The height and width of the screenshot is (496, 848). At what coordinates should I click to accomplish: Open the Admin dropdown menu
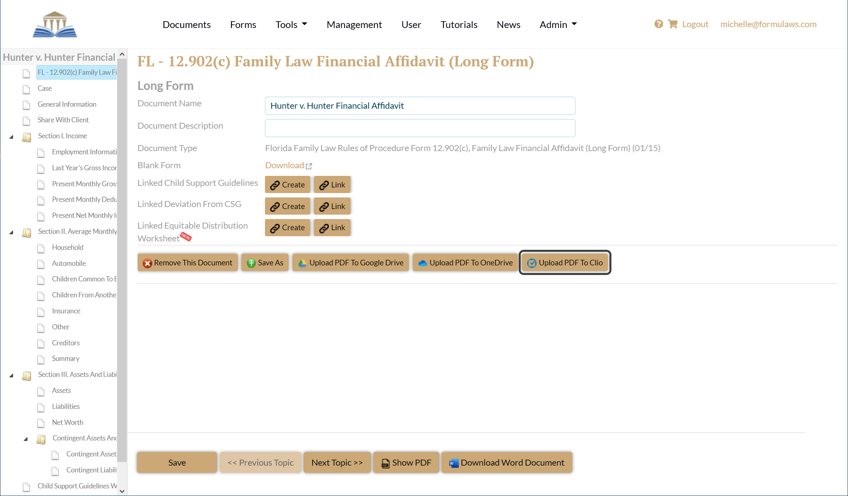click(558, 24)
